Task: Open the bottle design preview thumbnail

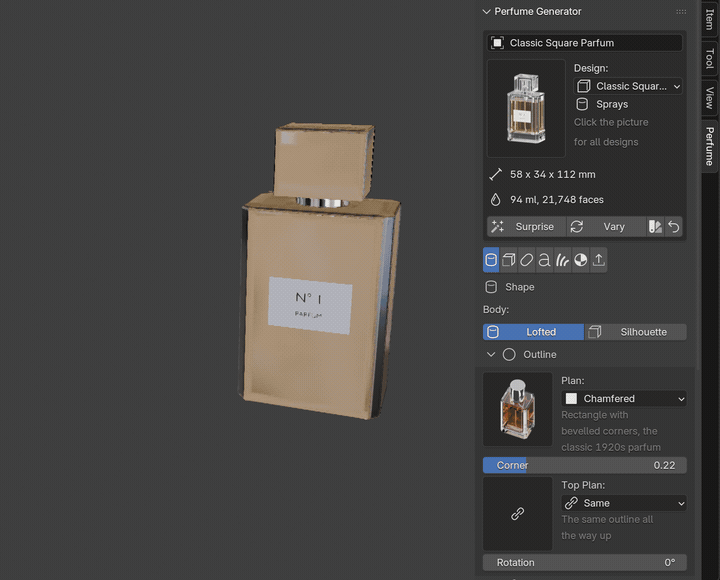Action: (x=526, y=108)
